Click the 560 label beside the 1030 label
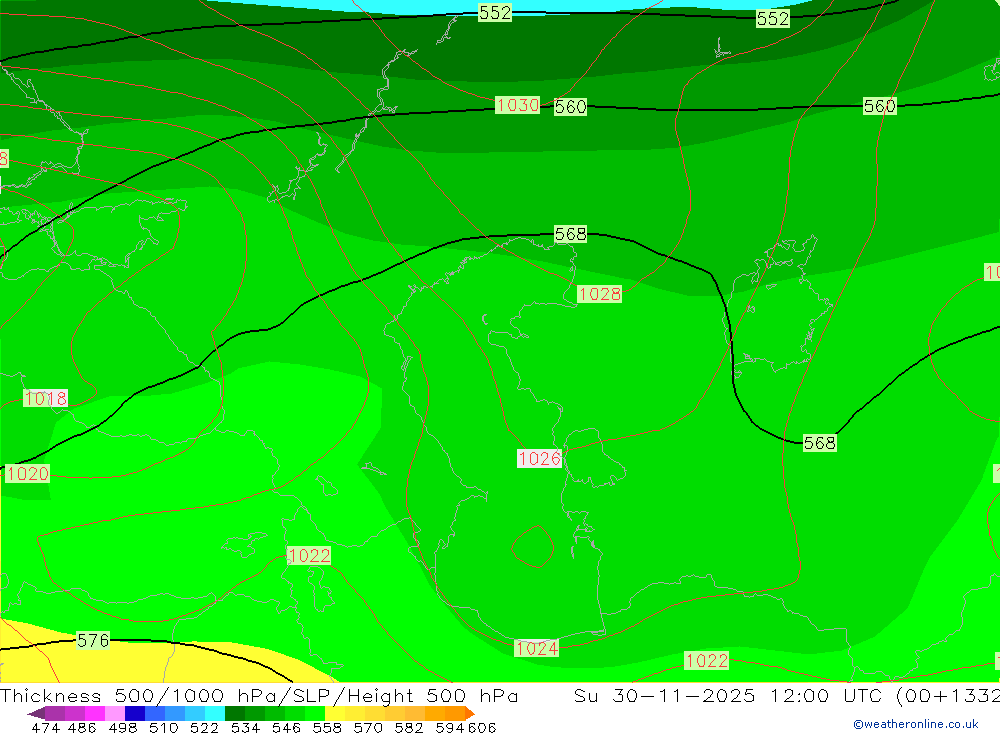The image size is (1000, 733). point(570,107)
